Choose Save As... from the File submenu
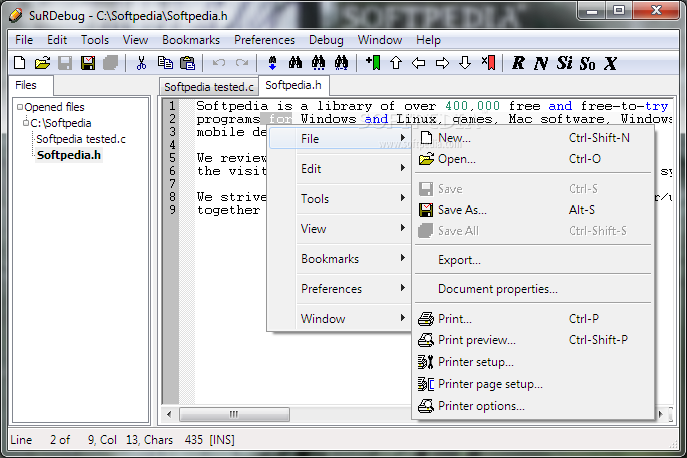687x458 pixels. coord(532,210)
